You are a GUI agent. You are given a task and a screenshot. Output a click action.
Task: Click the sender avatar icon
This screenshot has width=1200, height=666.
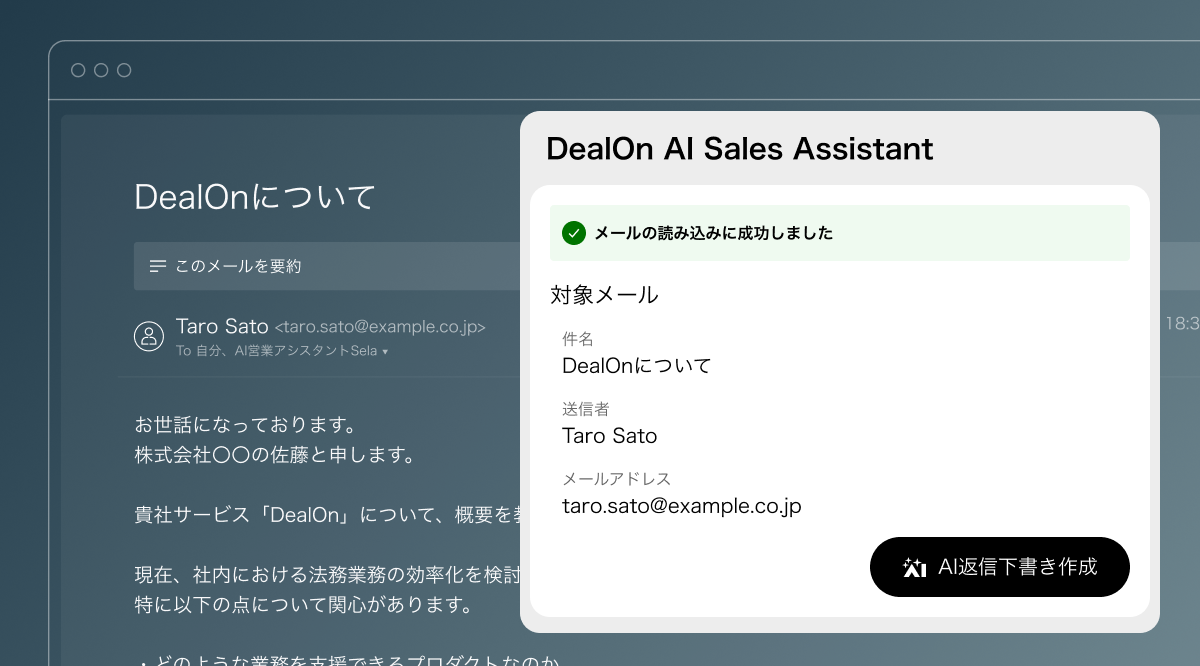[149, 336]
